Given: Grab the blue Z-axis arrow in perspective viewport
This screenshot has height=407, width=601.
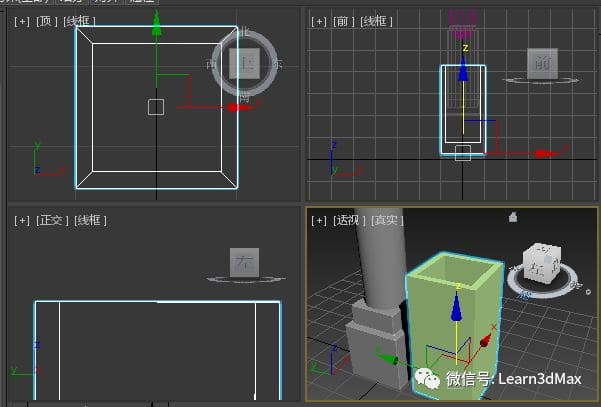Looking at the screenshot, I should 456,307.
